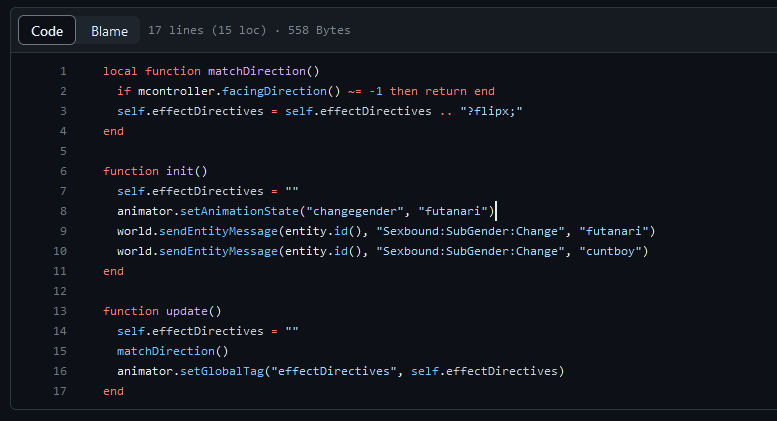Viewport: 777px width, 421px height.
Task: Select line number 17
Action: (60, 391)
